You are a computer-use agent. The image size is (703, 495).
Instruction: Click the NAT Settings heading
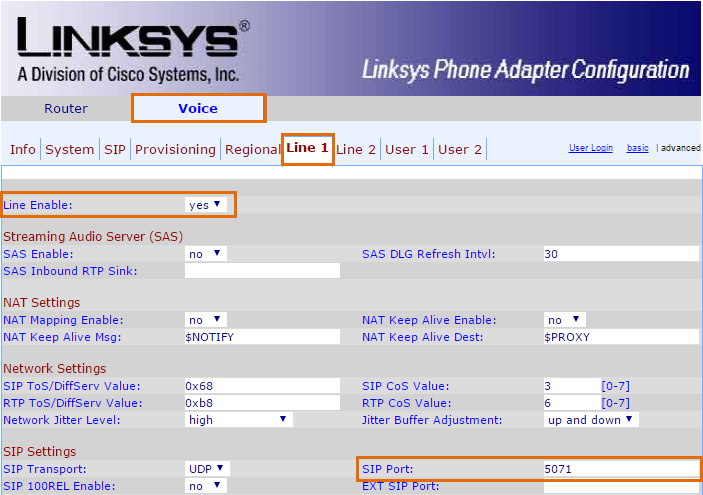42,303
